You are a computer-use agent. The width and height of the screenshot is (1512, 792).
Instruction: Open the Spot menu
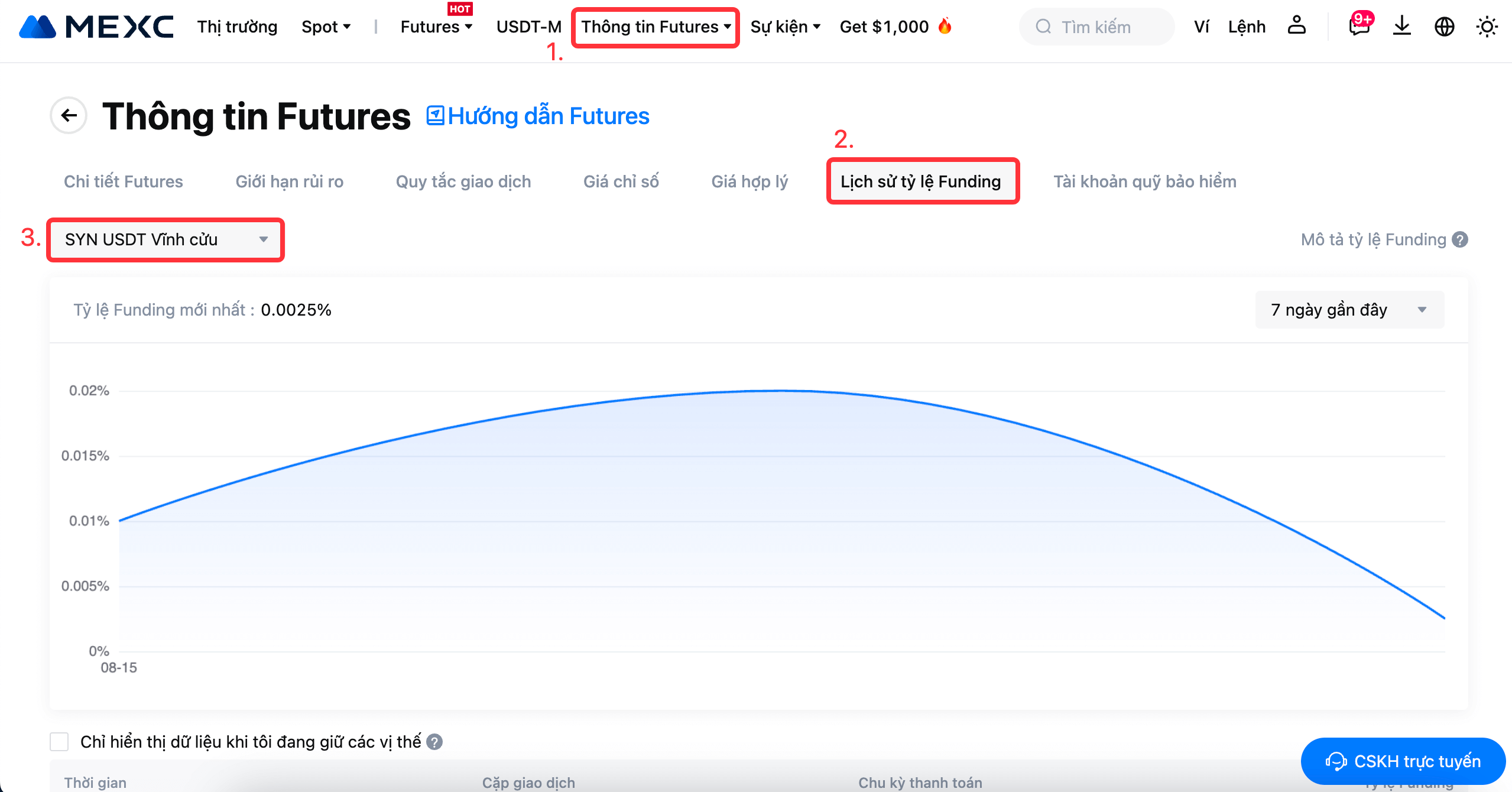click(x=326, y=27)
